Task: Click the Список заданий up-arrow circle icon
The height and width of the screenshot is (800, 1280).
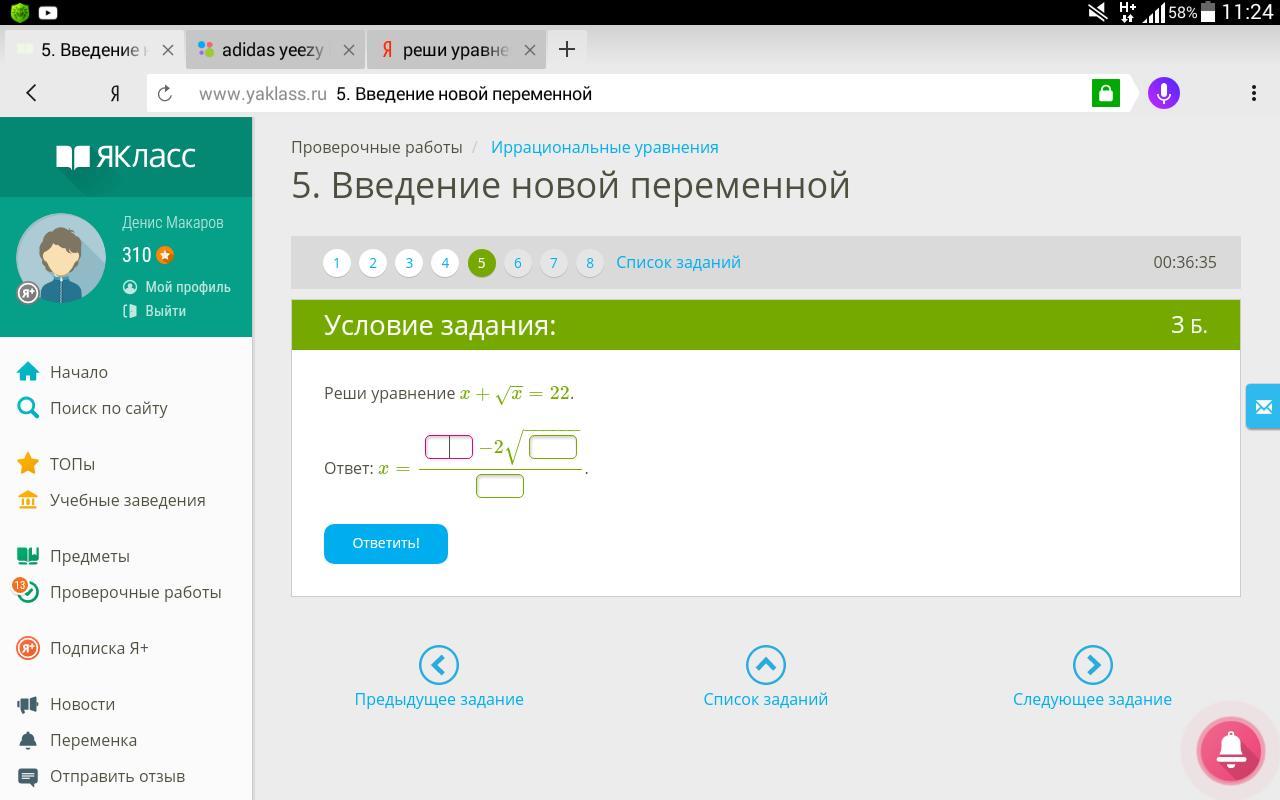Action: [x=765, y=665]
